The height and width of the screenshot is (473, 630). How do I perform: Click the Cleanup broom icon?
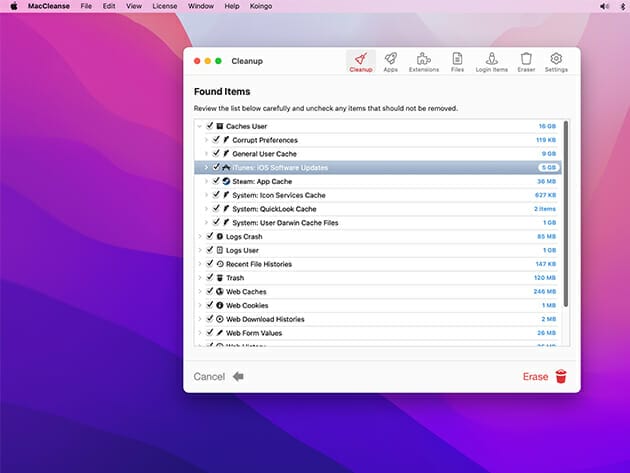[360, 62]
